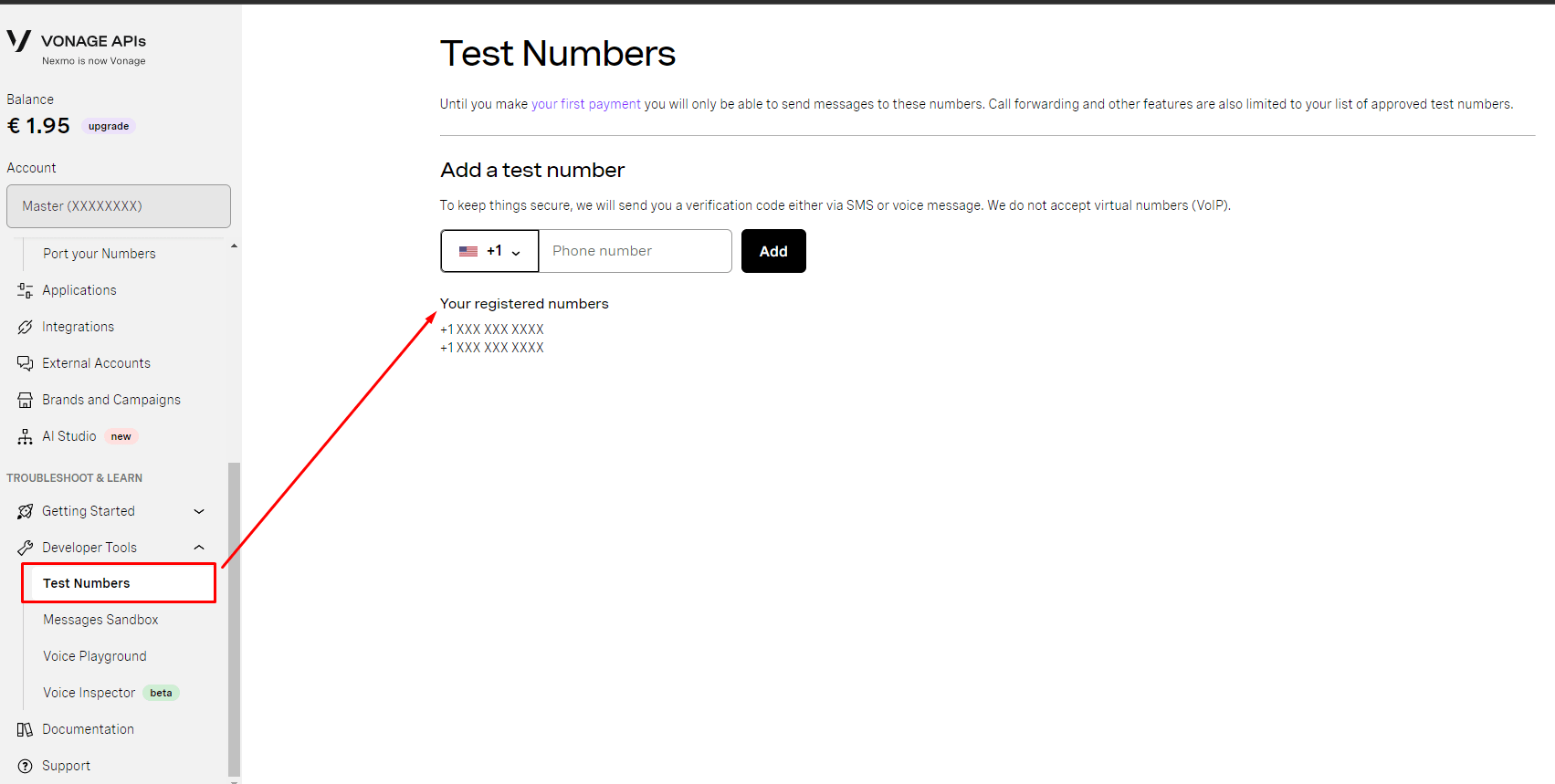Select the Getting Started compass icon
The height and width of the screenshot is (784, 1555).
pyautogui.click(x=25, y=511)
